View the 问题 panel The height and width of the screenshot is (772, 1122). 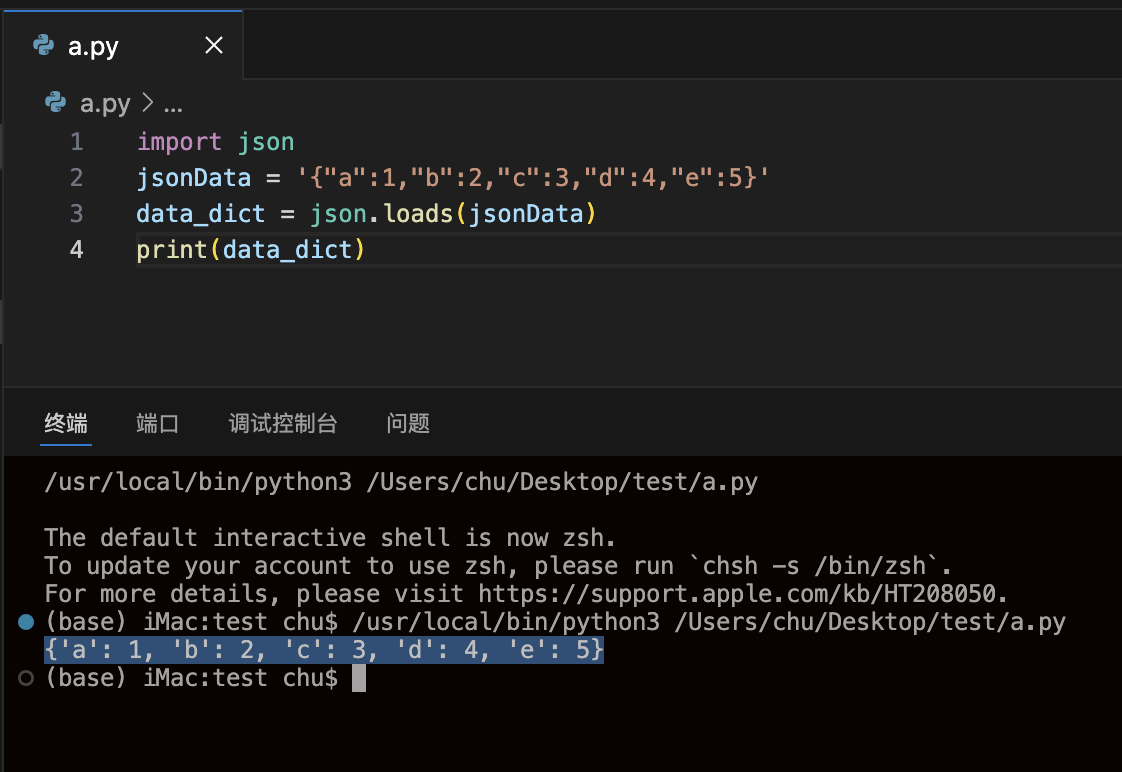click(x=408, y=423)
